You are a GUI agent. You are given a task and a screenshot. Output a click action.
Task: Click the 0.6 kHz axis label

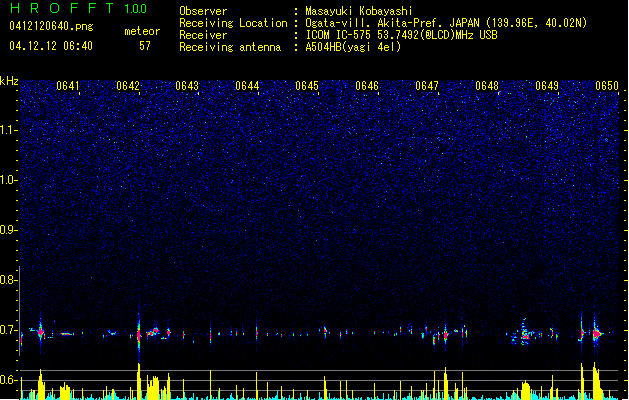click(9, 380)
